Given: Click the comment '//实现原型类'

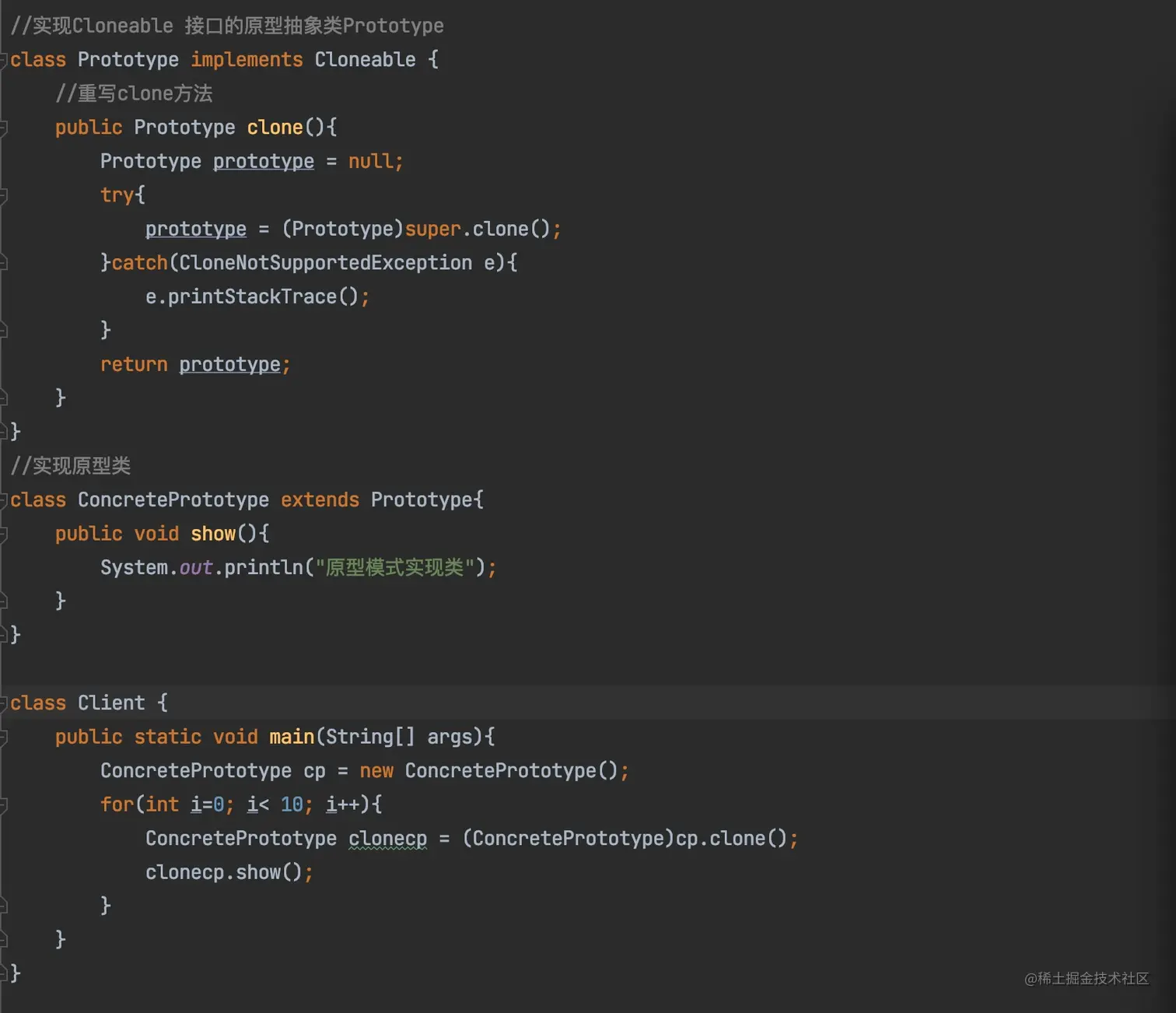Looking at the screenshot, I should 71,466.
